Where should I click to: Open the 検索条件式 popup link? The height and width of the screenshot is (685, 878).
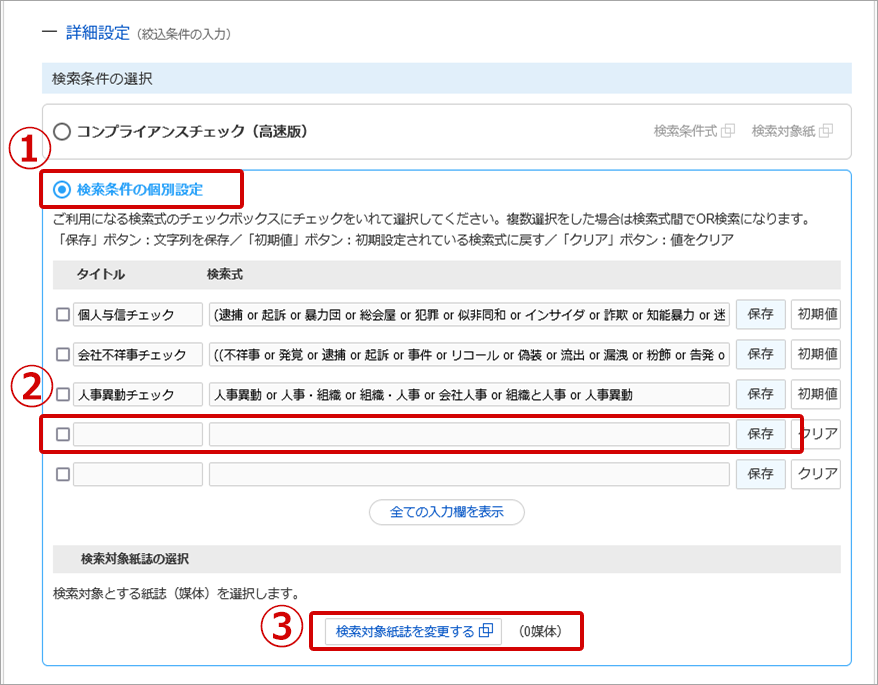tap(694, 131)
